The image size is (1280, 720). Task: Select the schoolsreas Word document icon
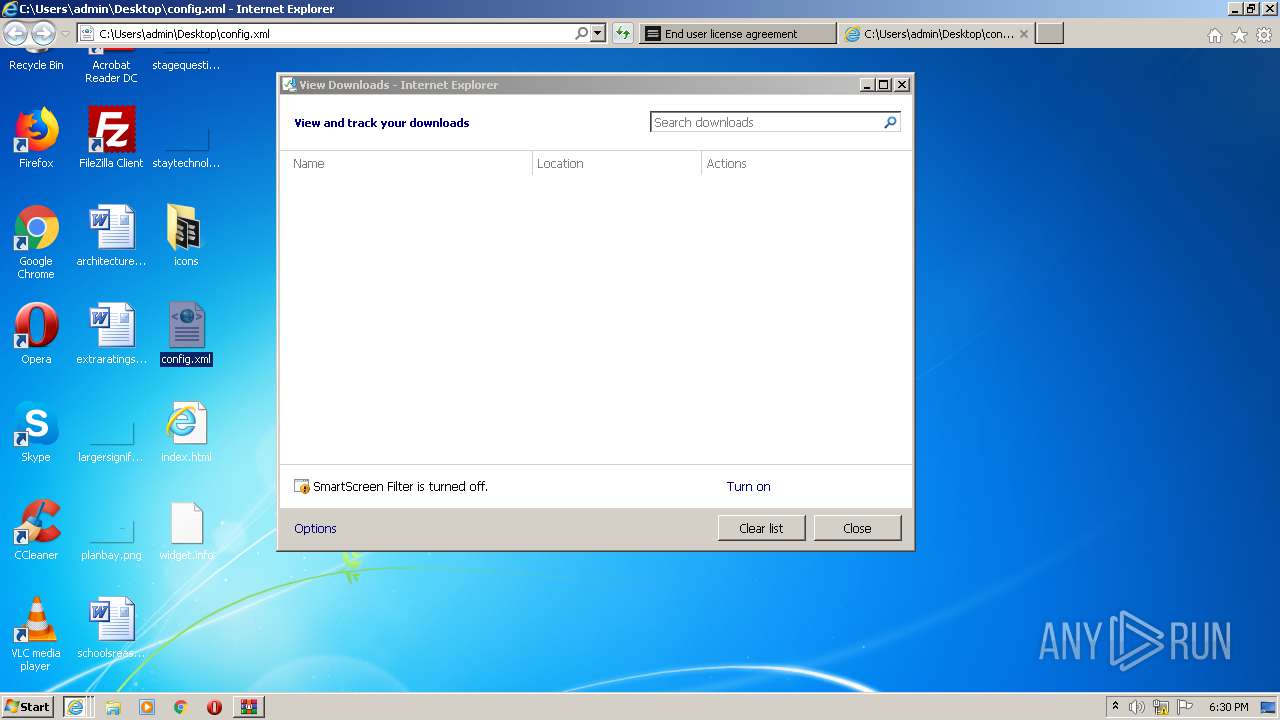111,628
